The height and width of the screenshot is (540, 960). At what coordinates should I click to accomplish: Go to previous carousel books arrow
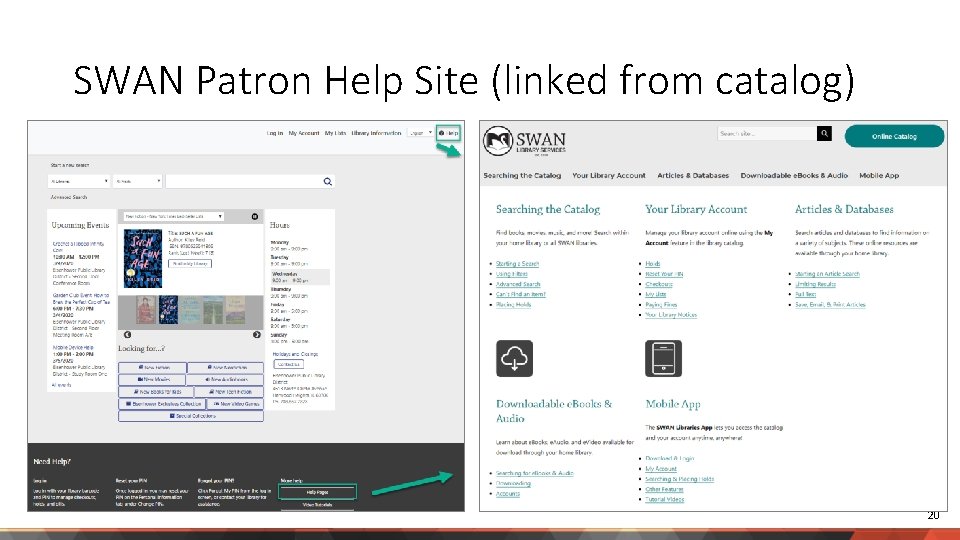[127, 334]
